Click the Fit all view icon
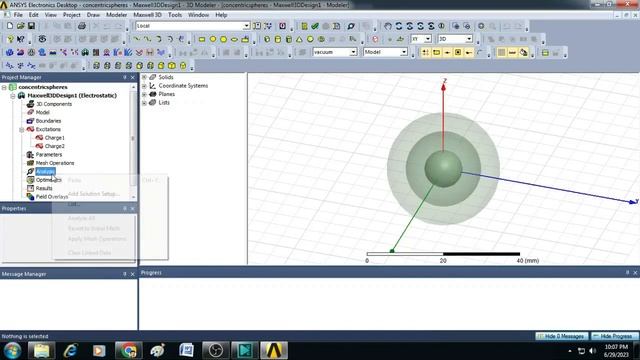The width and height of the screenshot is (640, 360). pos(481,26)
